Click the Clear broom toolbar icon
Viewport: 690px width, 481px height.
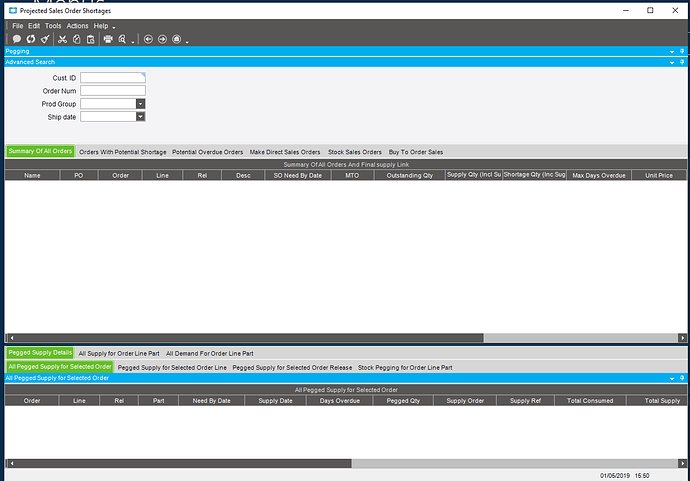(x=45, y=39)
